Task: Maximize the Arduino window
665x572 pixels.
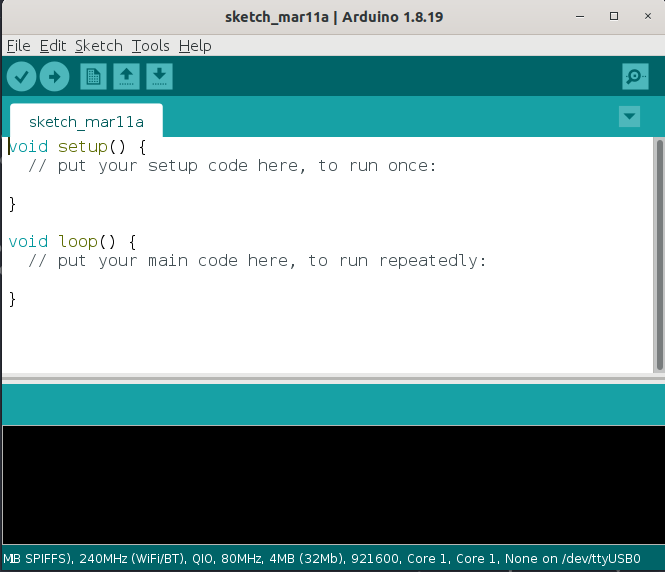Action: (614, 17)
